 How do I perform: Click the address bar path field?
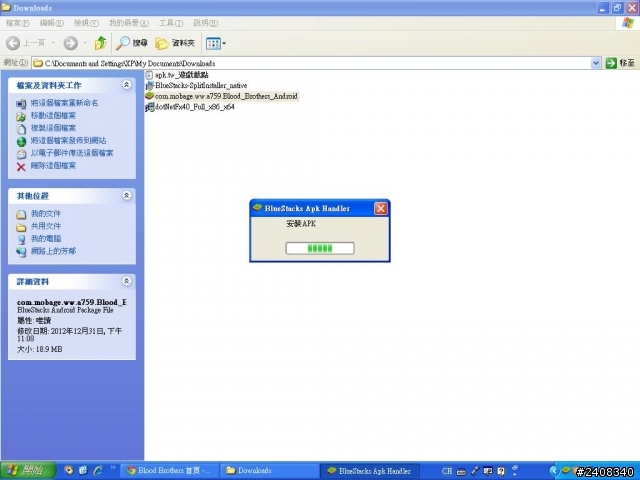coord(311,63)
